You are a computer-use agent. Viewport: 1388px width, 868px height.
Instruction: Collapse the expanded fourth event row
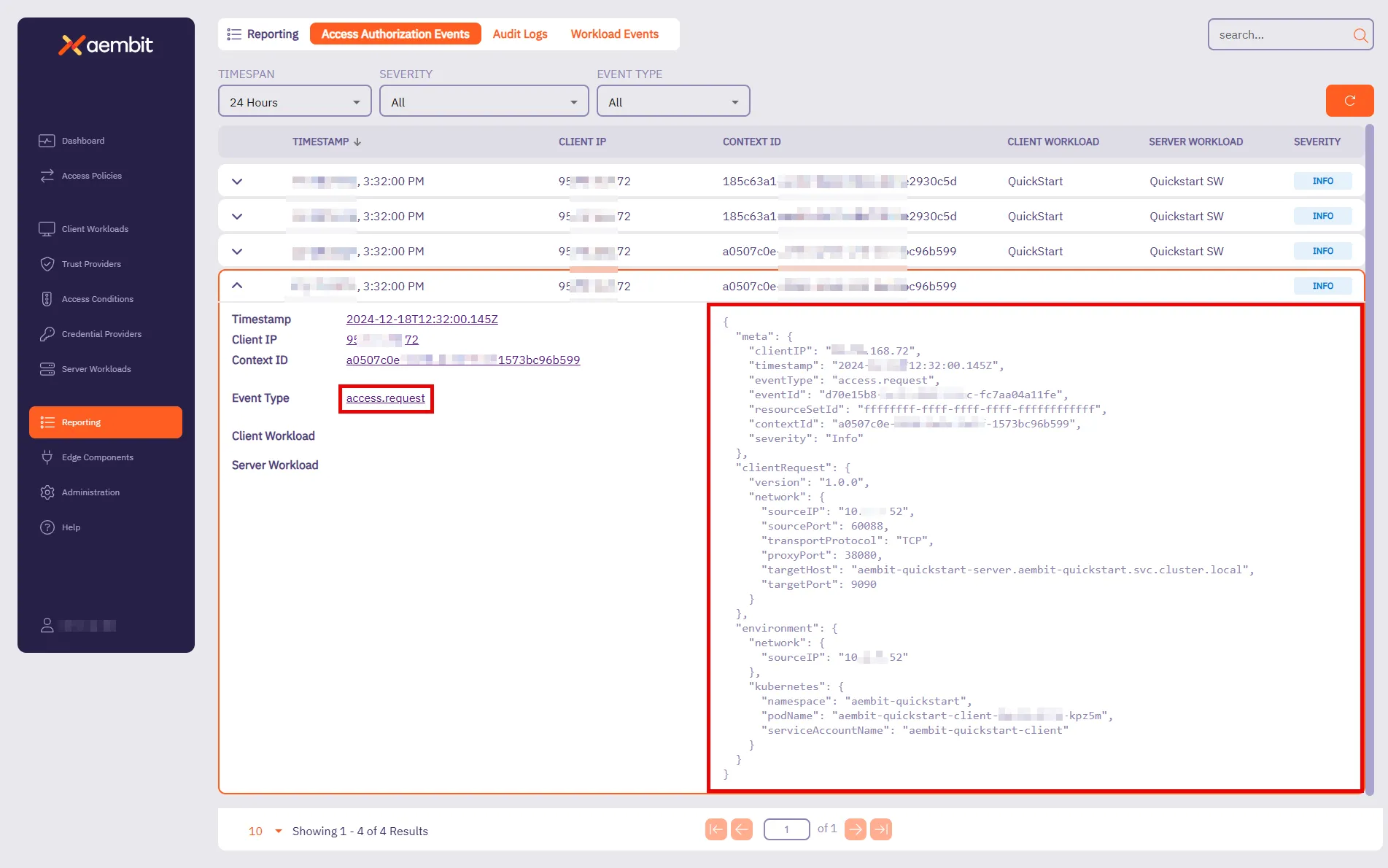pos(237,286)
